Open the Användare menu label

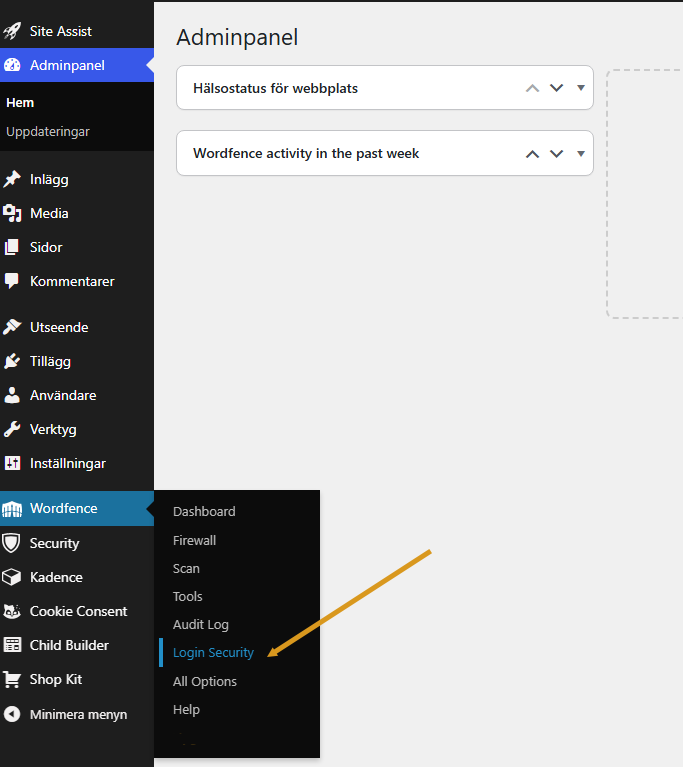click(63, 395)
